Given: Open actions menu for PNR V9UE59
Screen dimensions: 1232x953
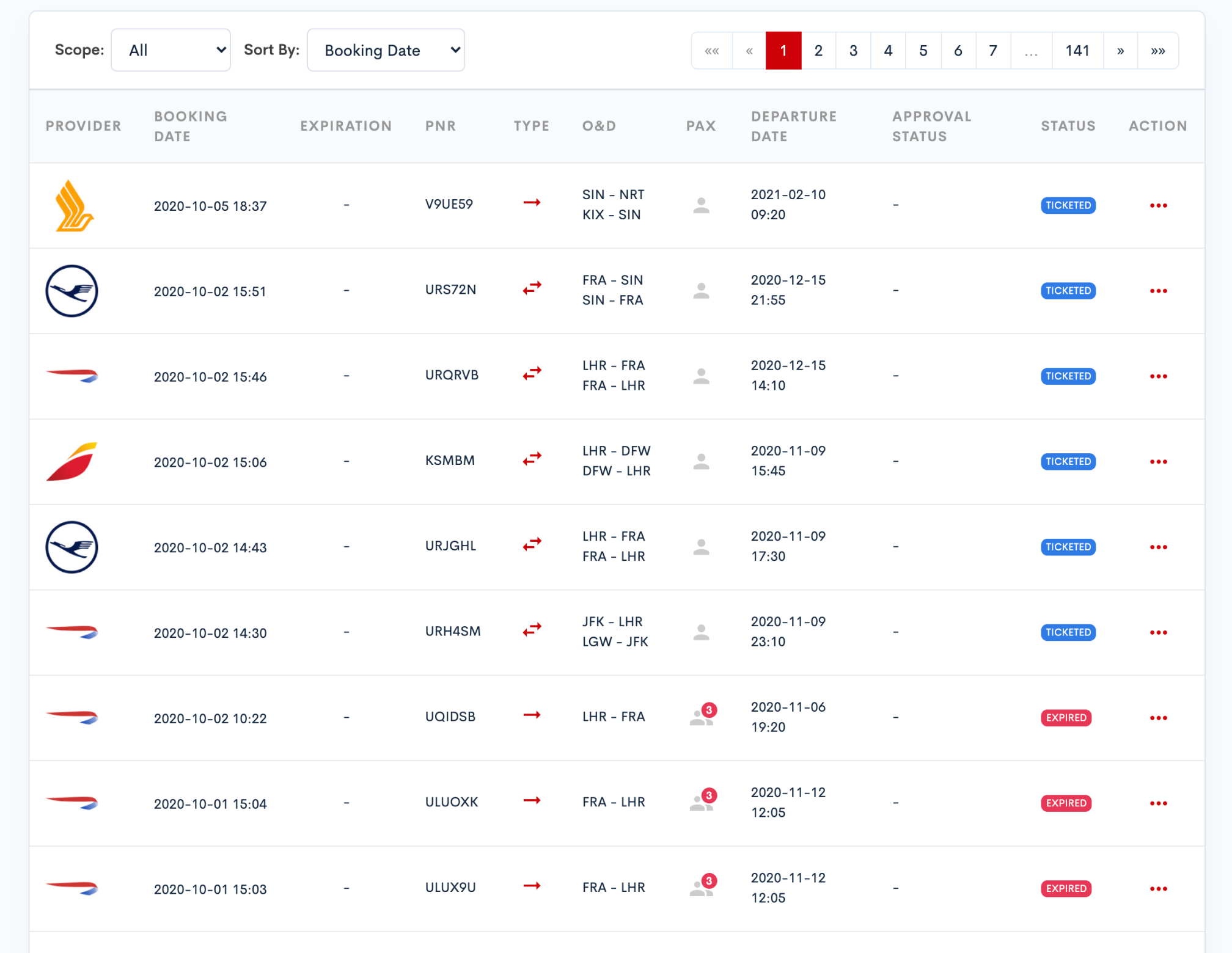Looking at the screenshot, I should [x=1158, y=205].
